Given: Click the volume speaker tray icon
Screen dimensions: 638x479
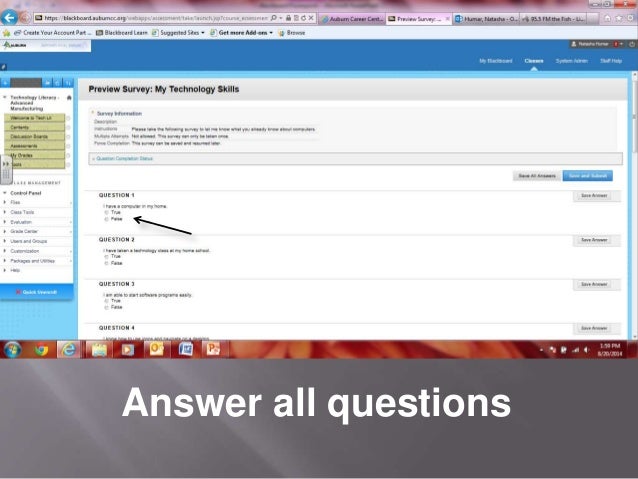Looking at the screenshot, I should click(x=586, y=350).
